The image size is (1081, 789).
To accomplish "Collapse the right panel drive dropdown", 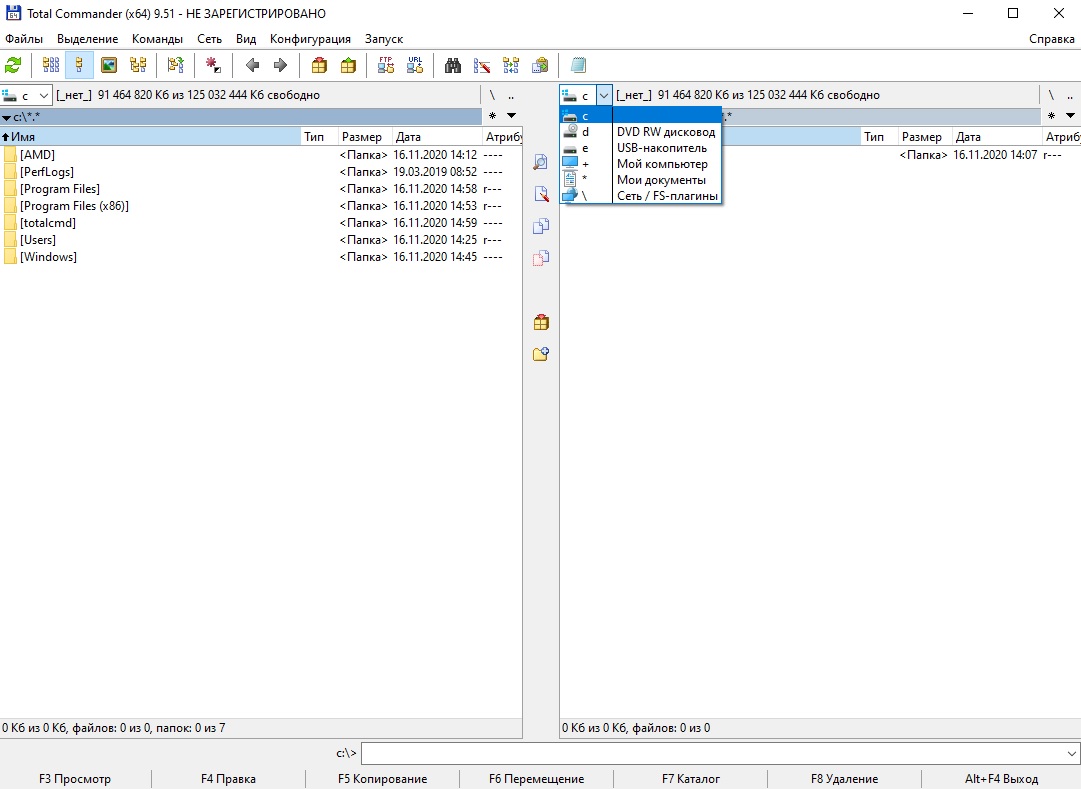I will [603, 95].
